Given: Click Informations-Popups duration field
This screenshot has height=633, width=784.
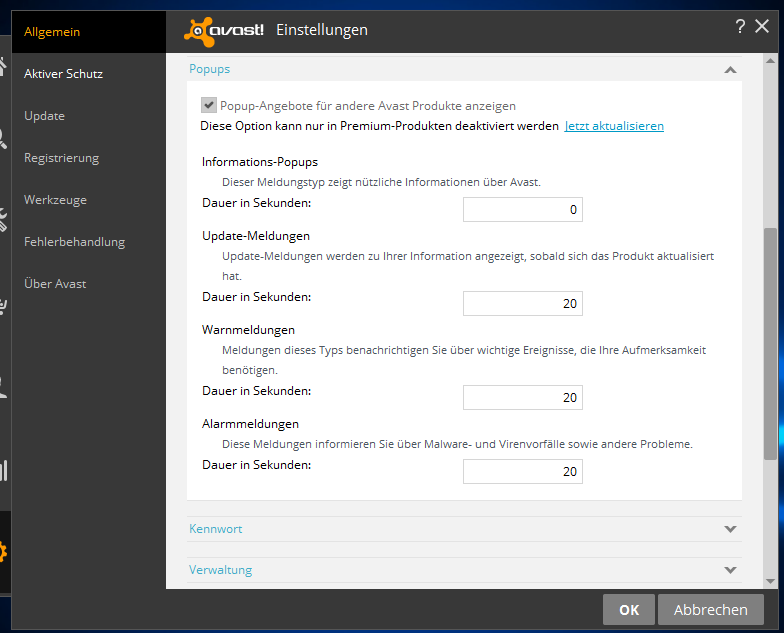Looking at the screenshot, I should [x=522, y=210].
